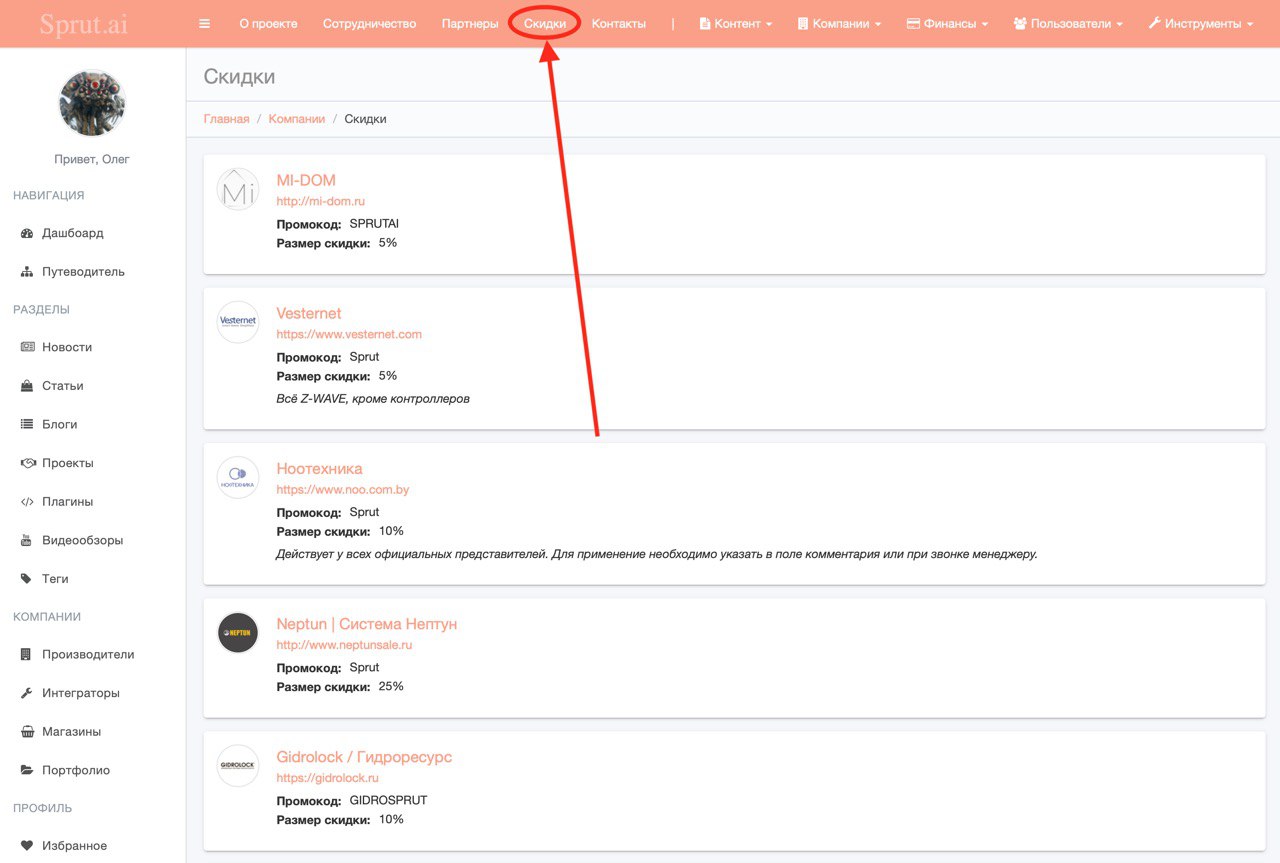Click the Компании building icon in navbar
1280x863 pixels.
pyautogui.click(x=802, y=23)
